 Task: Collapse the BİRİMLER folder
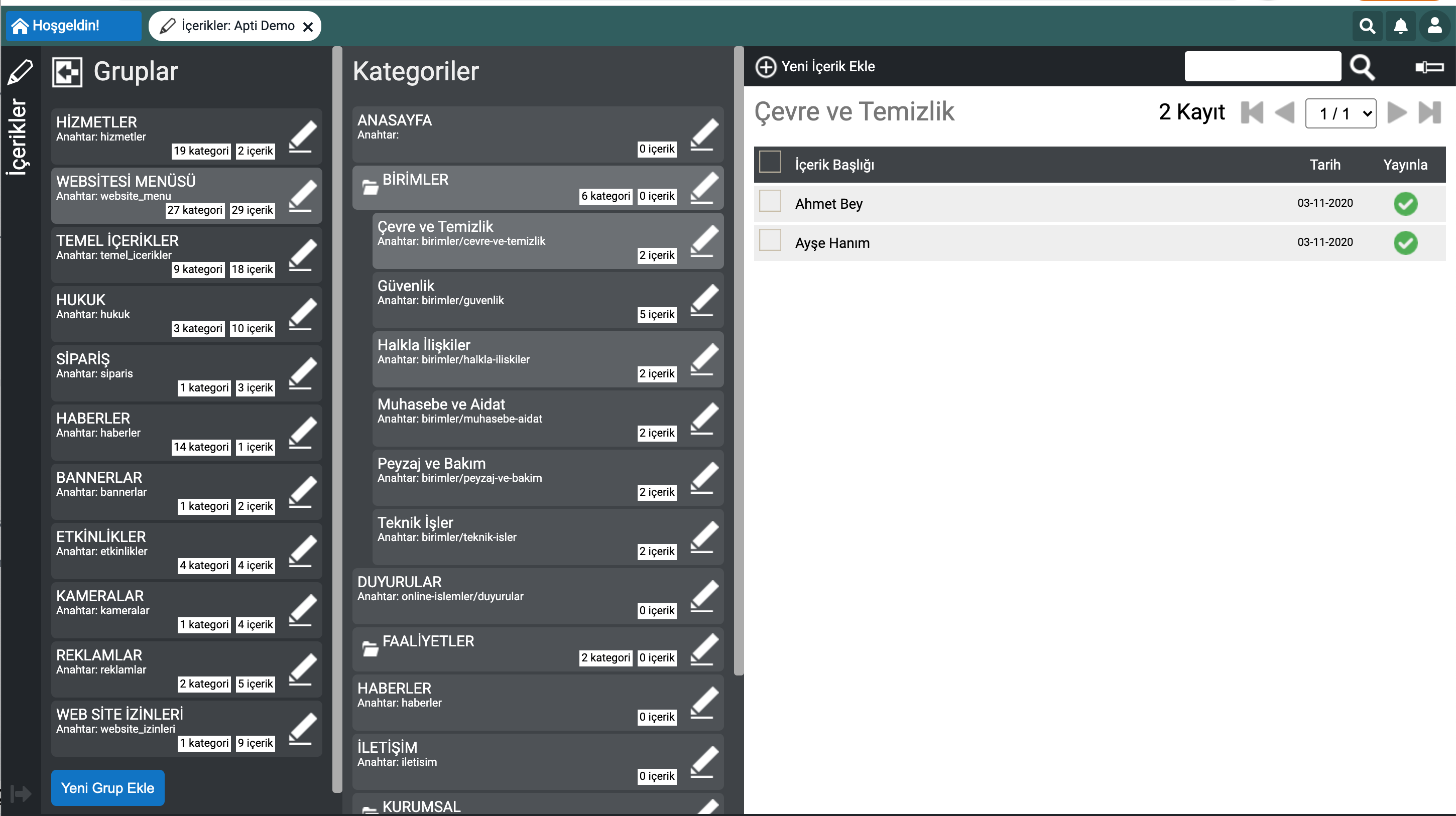[370, 187]
